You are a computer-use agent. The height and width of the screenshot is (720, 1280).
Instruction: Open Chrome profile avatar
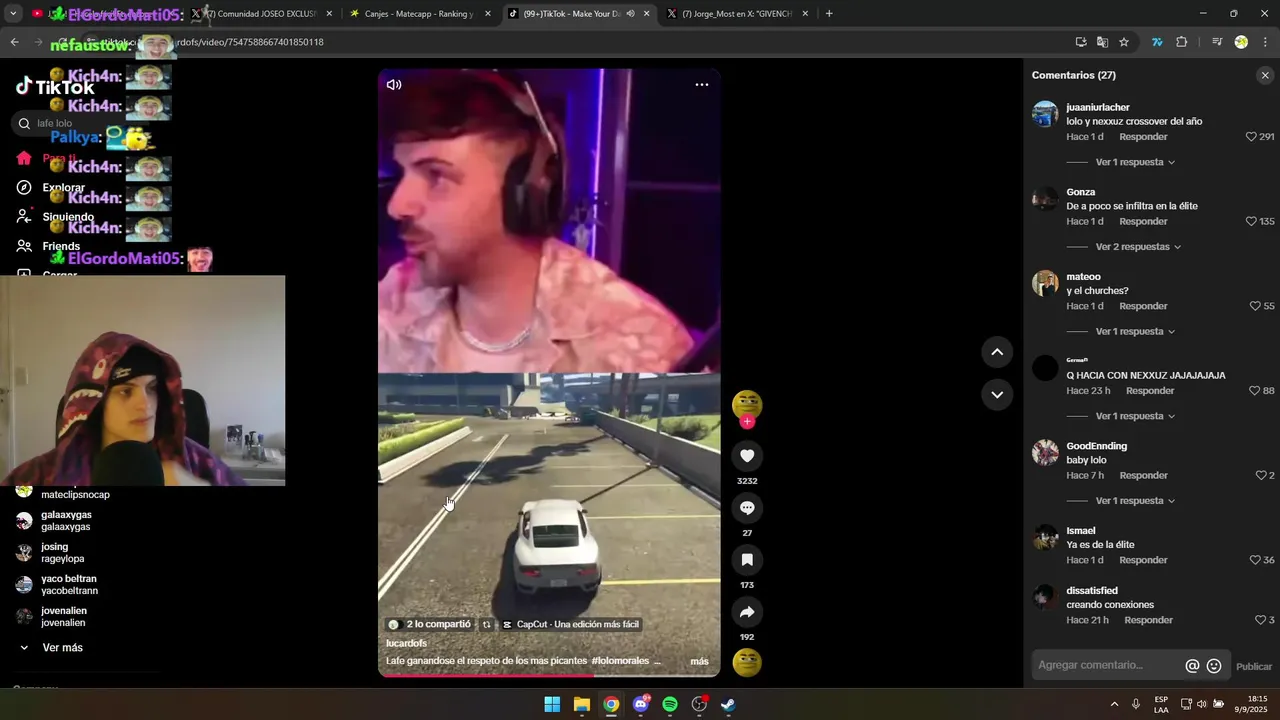point(1241,42)
